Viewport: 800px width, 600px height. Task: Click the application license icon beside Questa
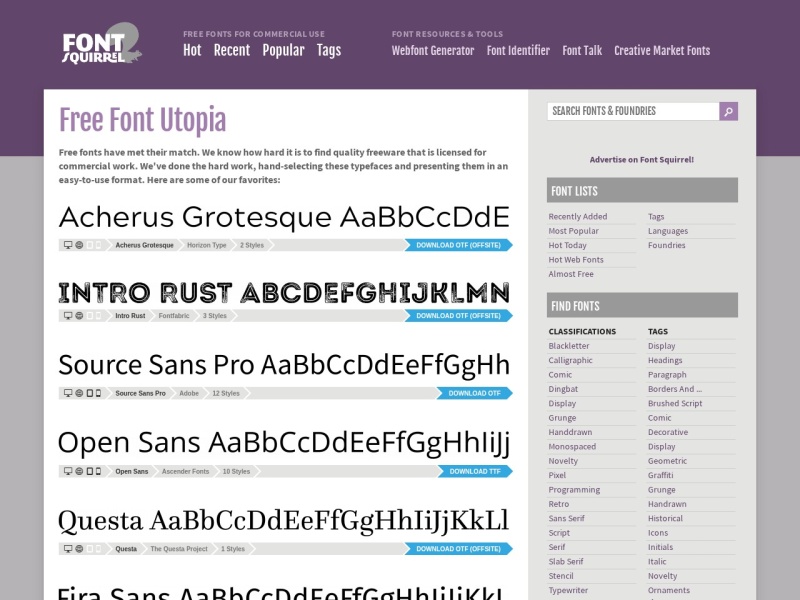(98, 547)
